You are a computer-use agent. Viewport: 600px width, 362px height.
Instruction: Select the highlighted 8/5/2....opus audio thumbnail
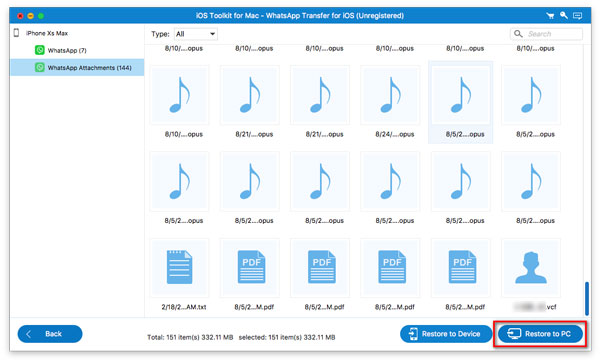point(461,95)
